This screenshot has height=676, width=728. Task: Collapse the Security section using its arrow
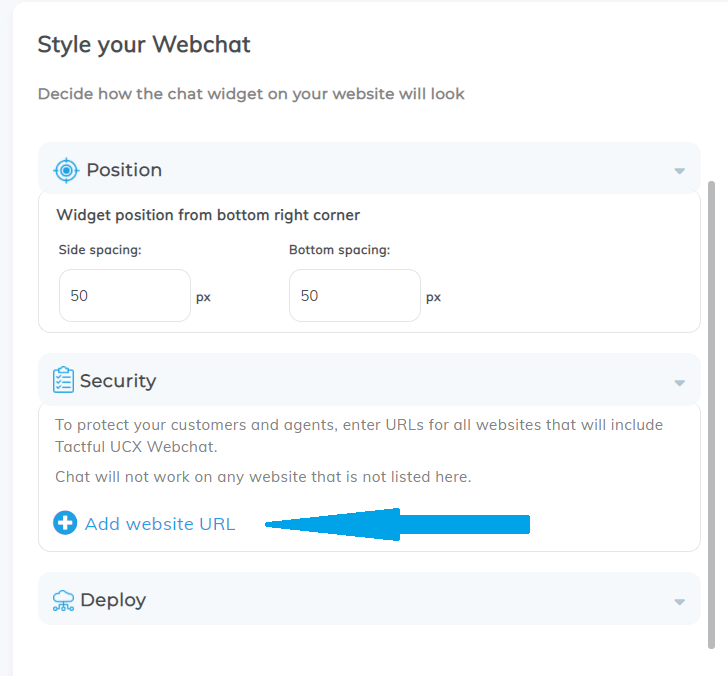679,383
